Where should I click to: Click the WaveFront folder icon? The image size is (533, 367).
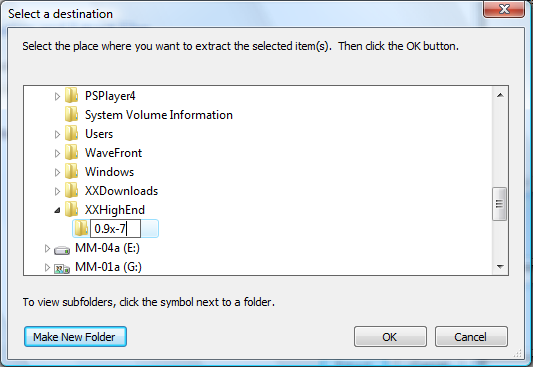[x=72, y=153]
